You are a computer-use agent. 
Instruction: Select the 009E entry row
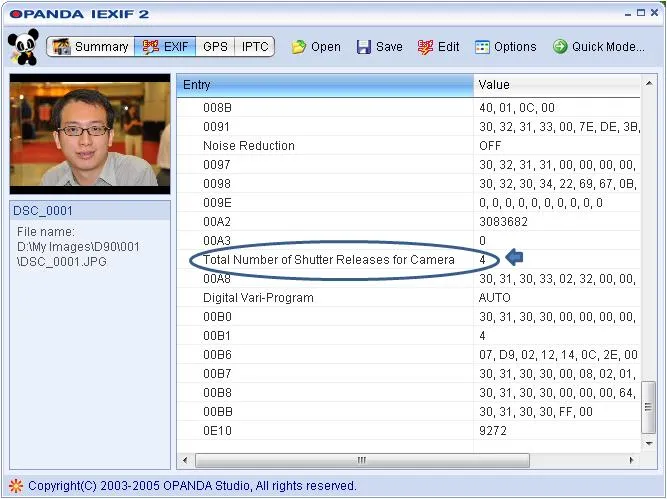pyautogui.click(x=408, y=203)
